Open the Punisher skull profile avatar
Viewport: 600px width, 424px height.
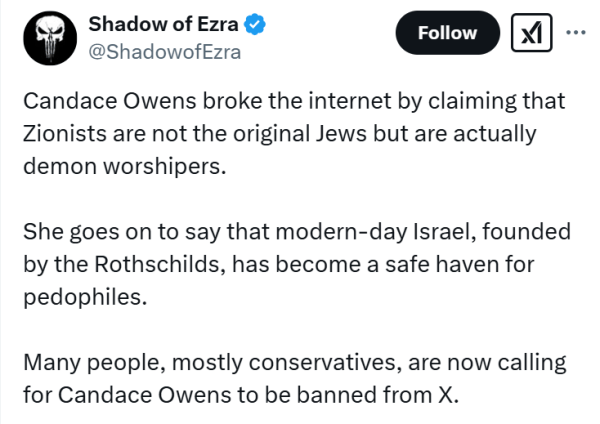coord(50,38)
